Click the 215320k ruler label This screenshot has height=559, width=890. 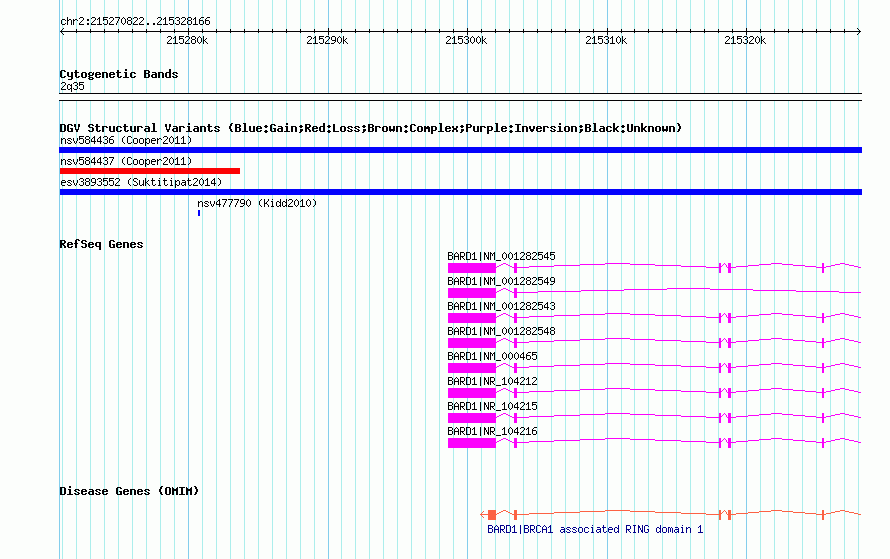tap(745, 40)
